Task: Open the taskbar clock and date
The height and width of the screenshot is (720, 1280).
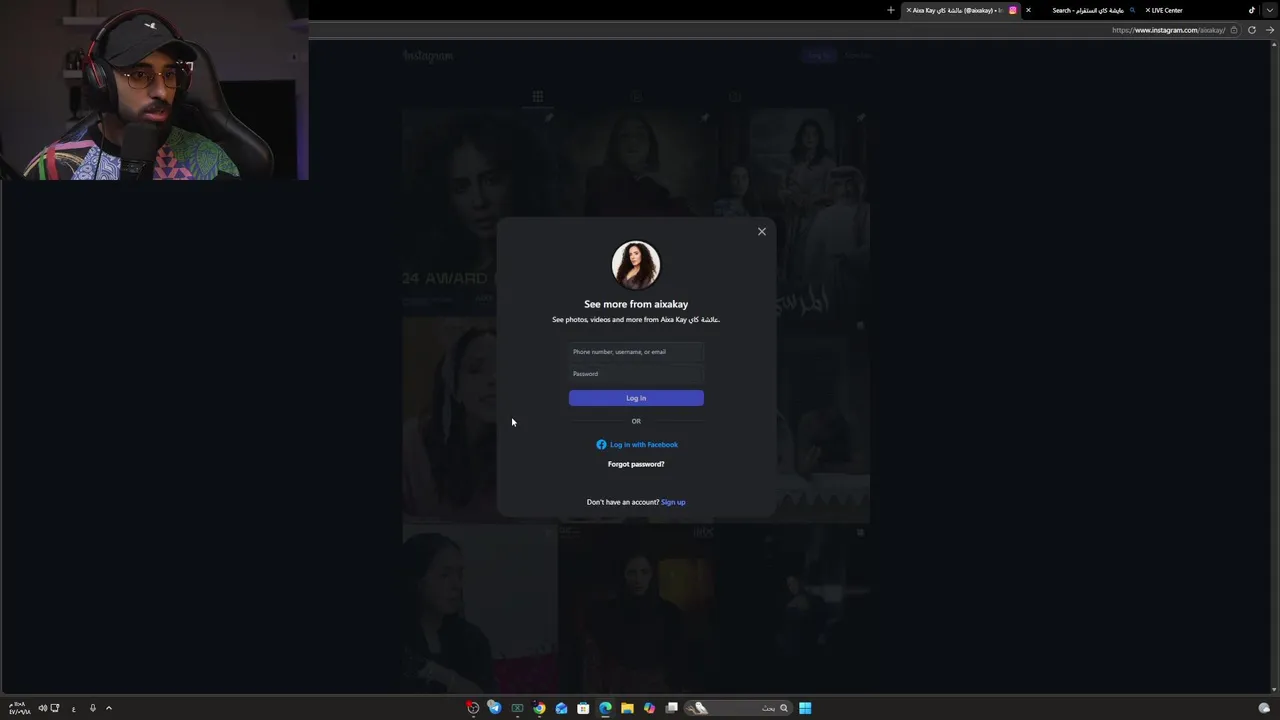Action: pos(19,708)
